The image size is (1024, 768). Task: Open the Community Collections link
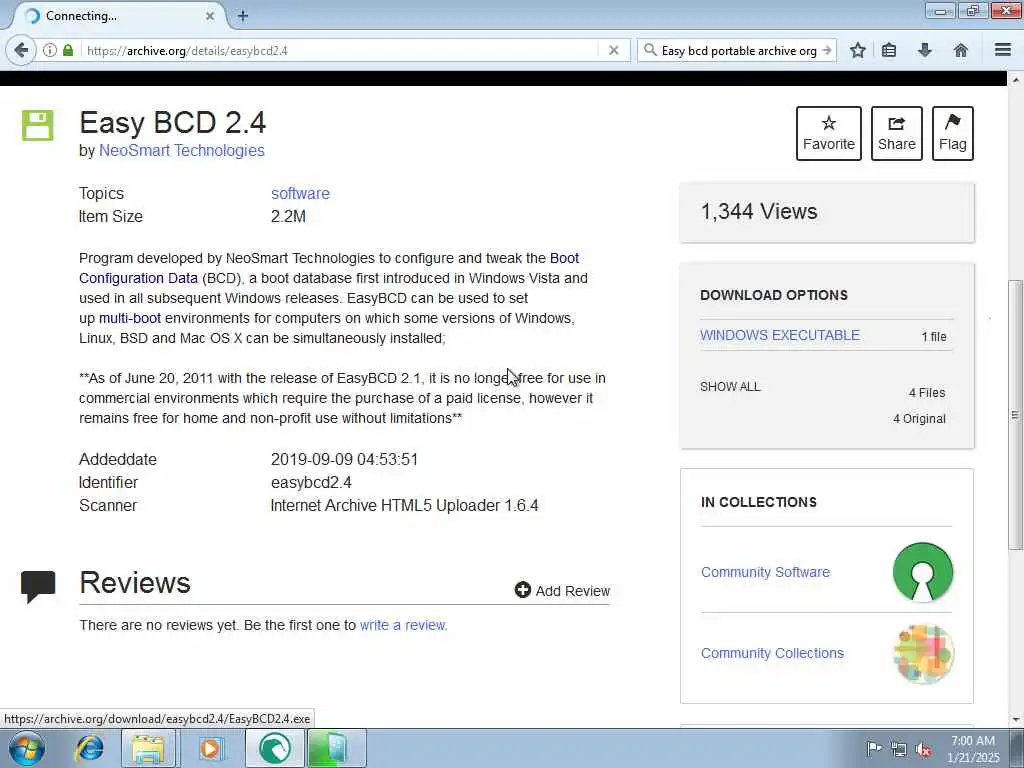(772, 653)
